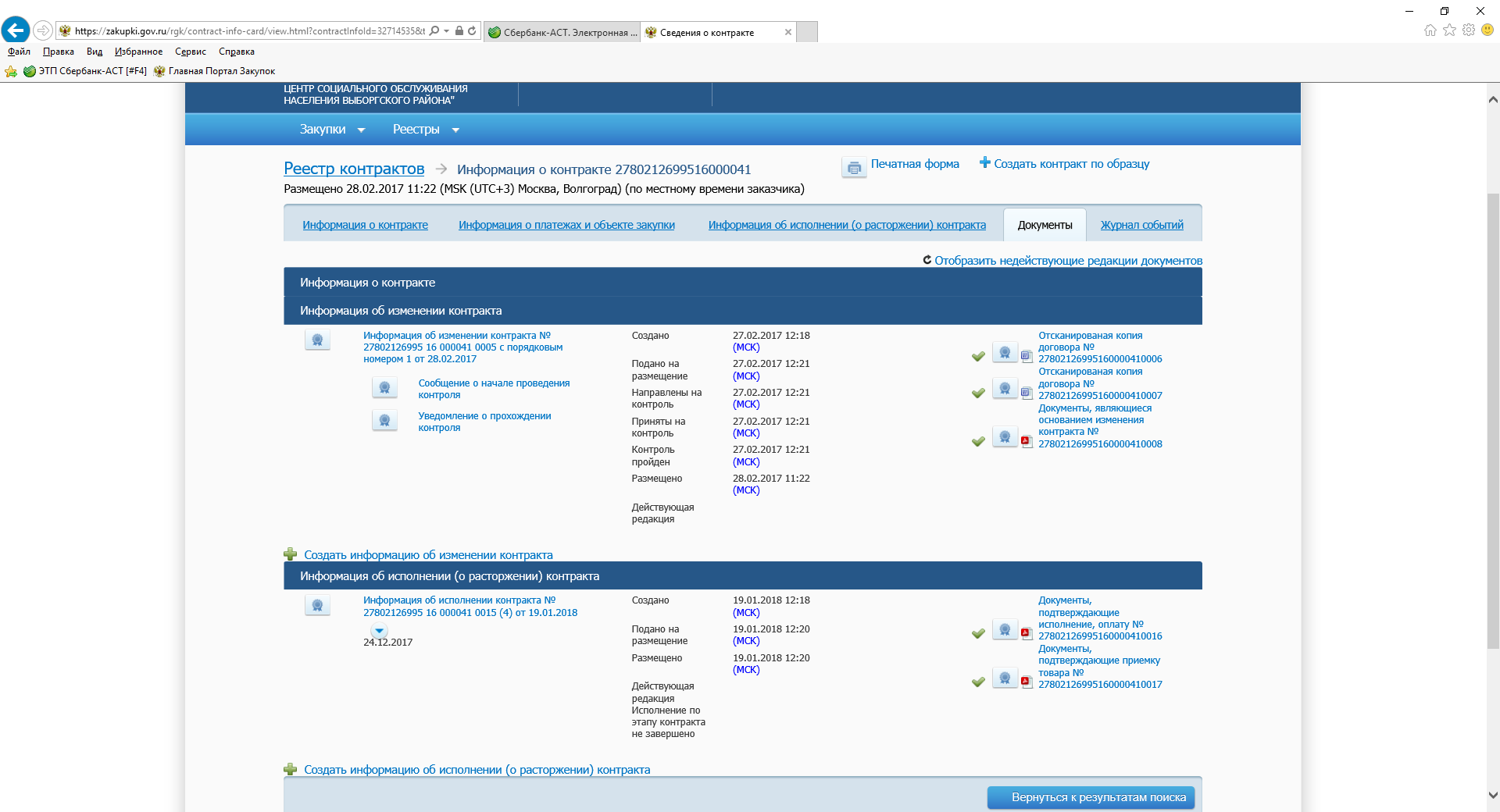The width and height of the screenshot is (1500, 812).
Task: Click signature icon next to contract change info
Action: click(x=317, y=340)
